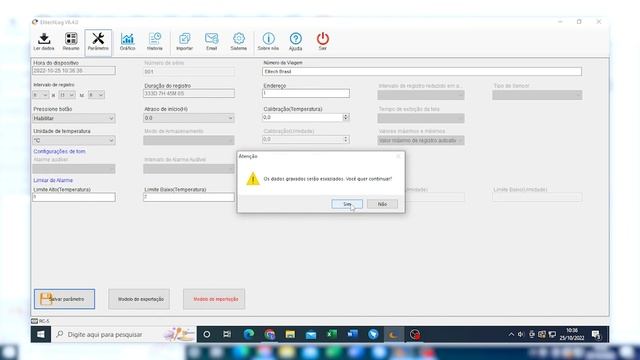Open Mail app from taskbar
This screenshot has width=640, height=360.
click(x=311, y=334)
